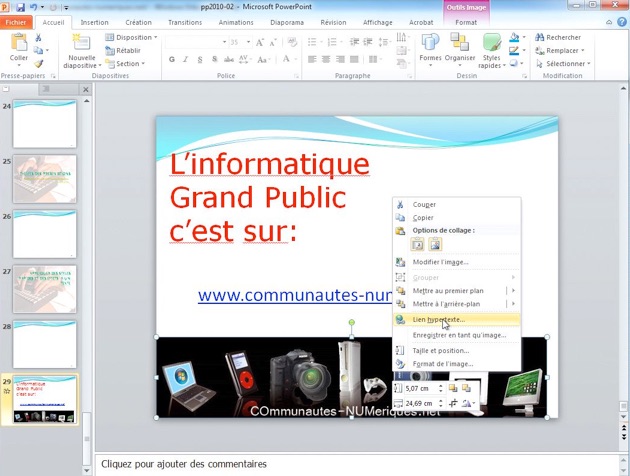Toggle text shadow formatting
This screenshot has width=630, height=476.
[215, 59]
